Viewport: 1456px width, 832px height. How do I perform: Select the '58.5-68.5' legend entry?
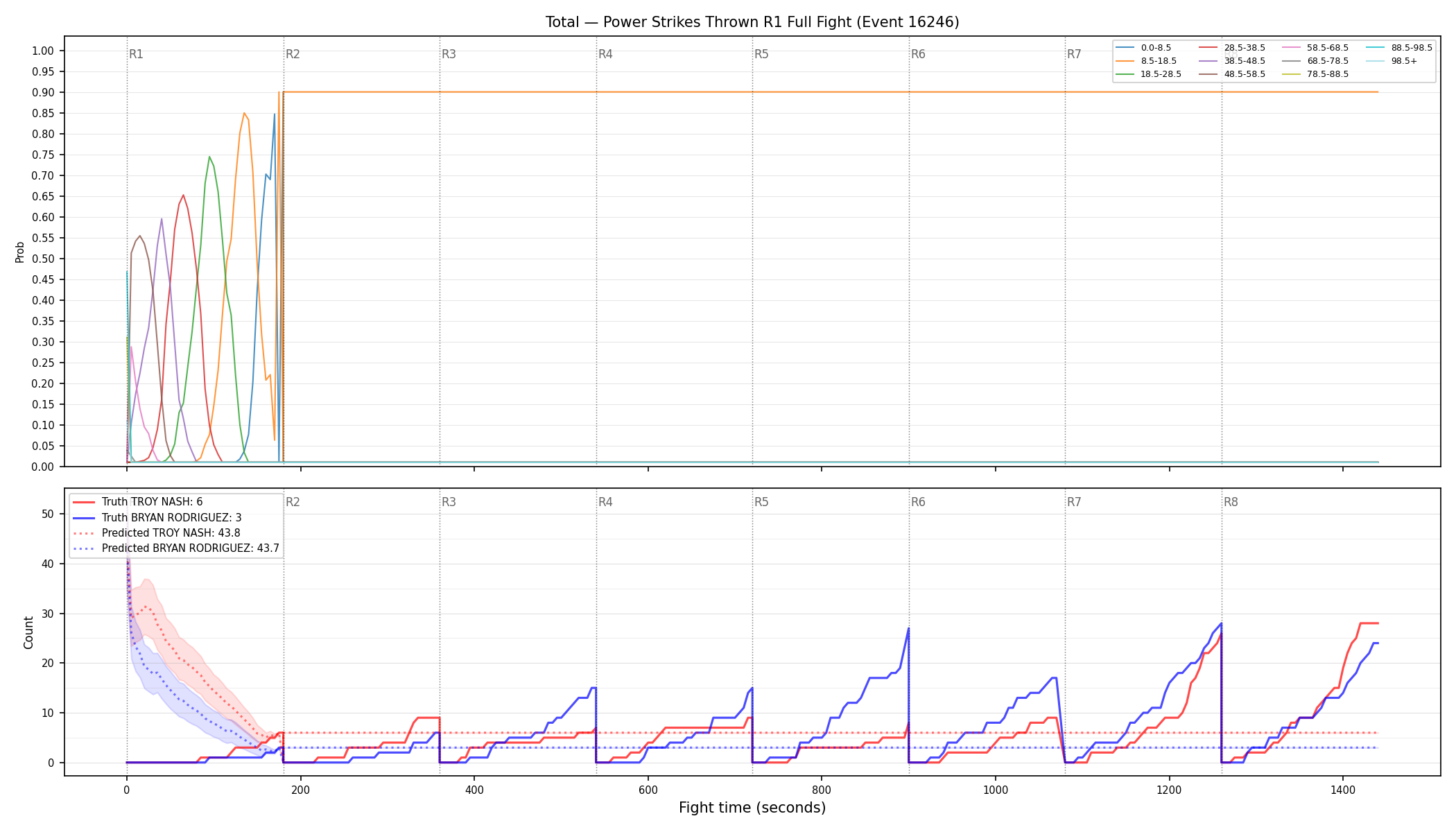pyautogui.click(x=1315, y=48)
